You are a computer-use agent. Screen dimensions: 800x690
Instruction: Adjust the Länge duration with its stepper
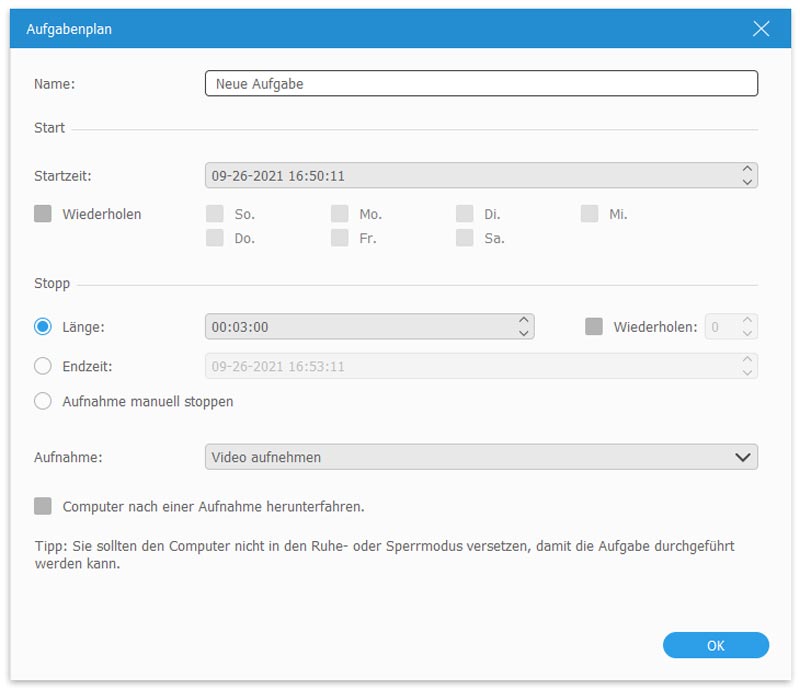click(522, 327)
